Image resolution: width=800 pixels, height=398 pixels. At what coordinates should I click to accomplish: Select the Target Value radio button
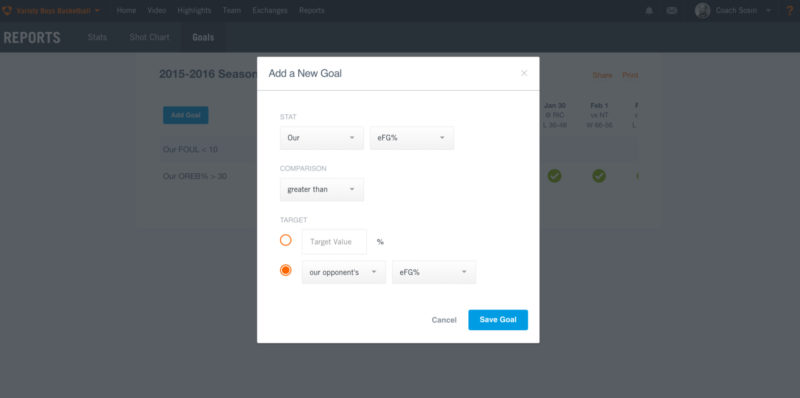pos(286,240)
